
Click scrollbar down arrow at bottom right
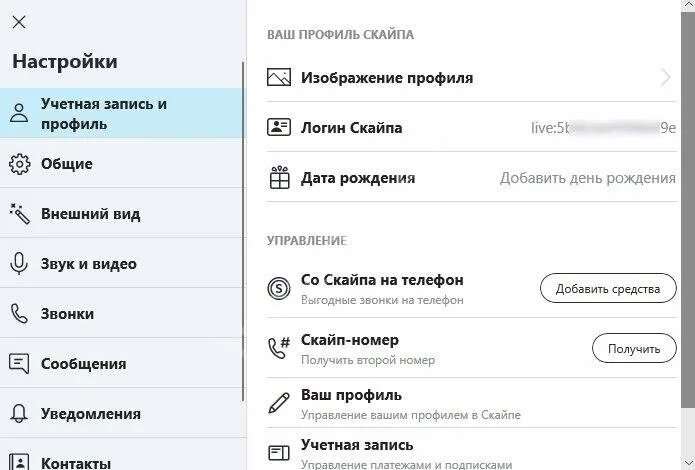click(x=688, y=462)
